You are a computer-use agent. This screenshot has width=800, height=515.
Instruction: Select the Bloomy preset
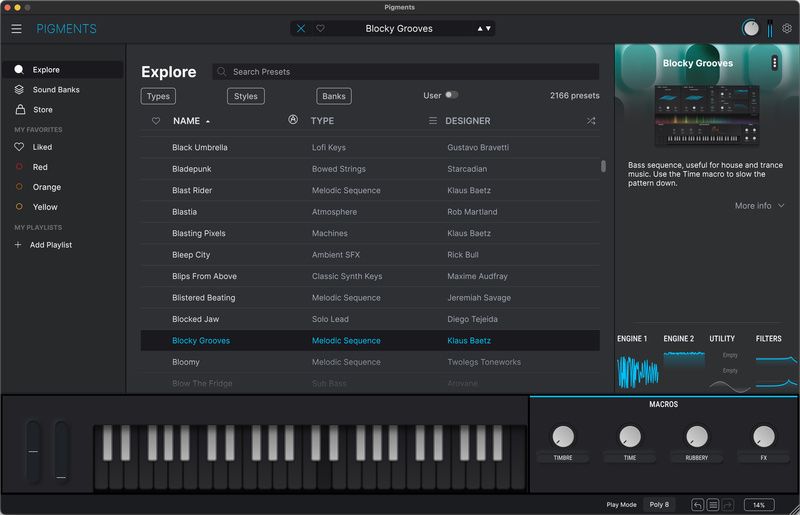pyautogui.click(x=370, y=362)
